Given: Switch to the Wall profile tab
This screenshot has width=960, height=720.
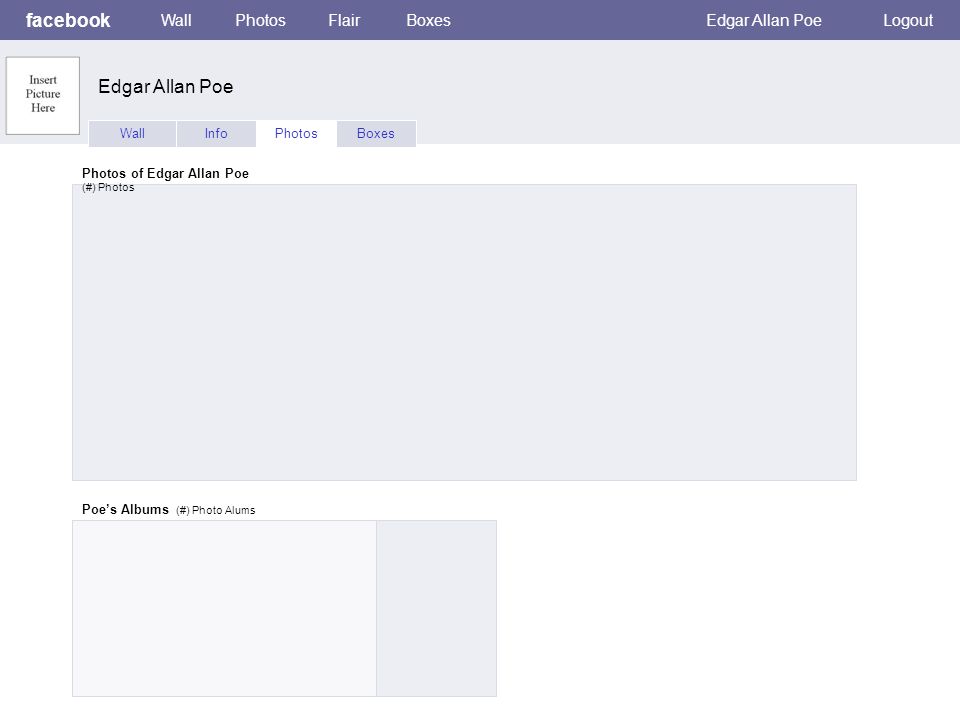Looking at the screenshot, I should pyautogui.click(x=132, y=133).
